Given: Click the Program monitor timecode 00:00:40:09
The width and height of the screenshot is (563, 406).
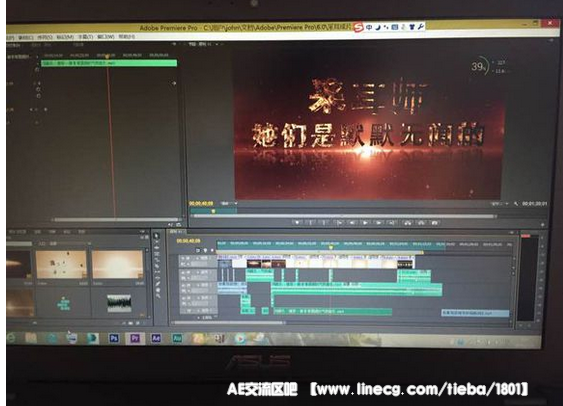Looking at the screenshot, I should pos(201,203).
